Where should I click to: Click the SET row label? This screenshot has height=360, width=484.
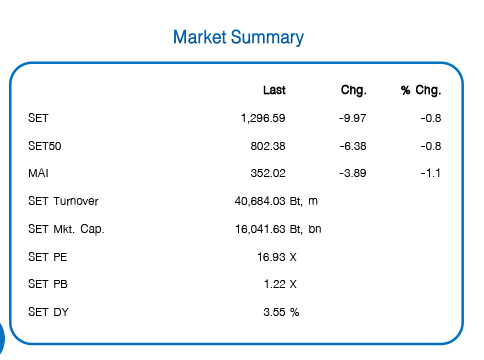coord(38,118)
